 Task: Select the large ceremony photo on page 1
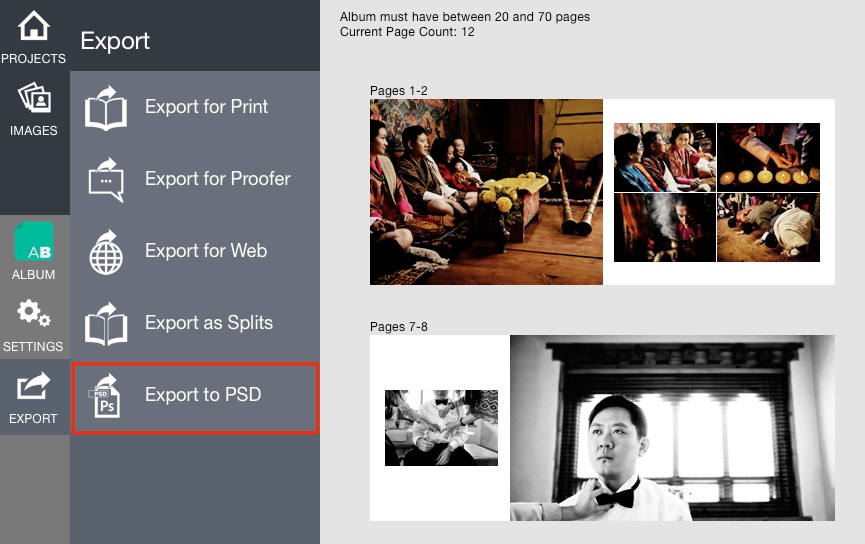tap(486, 192)
